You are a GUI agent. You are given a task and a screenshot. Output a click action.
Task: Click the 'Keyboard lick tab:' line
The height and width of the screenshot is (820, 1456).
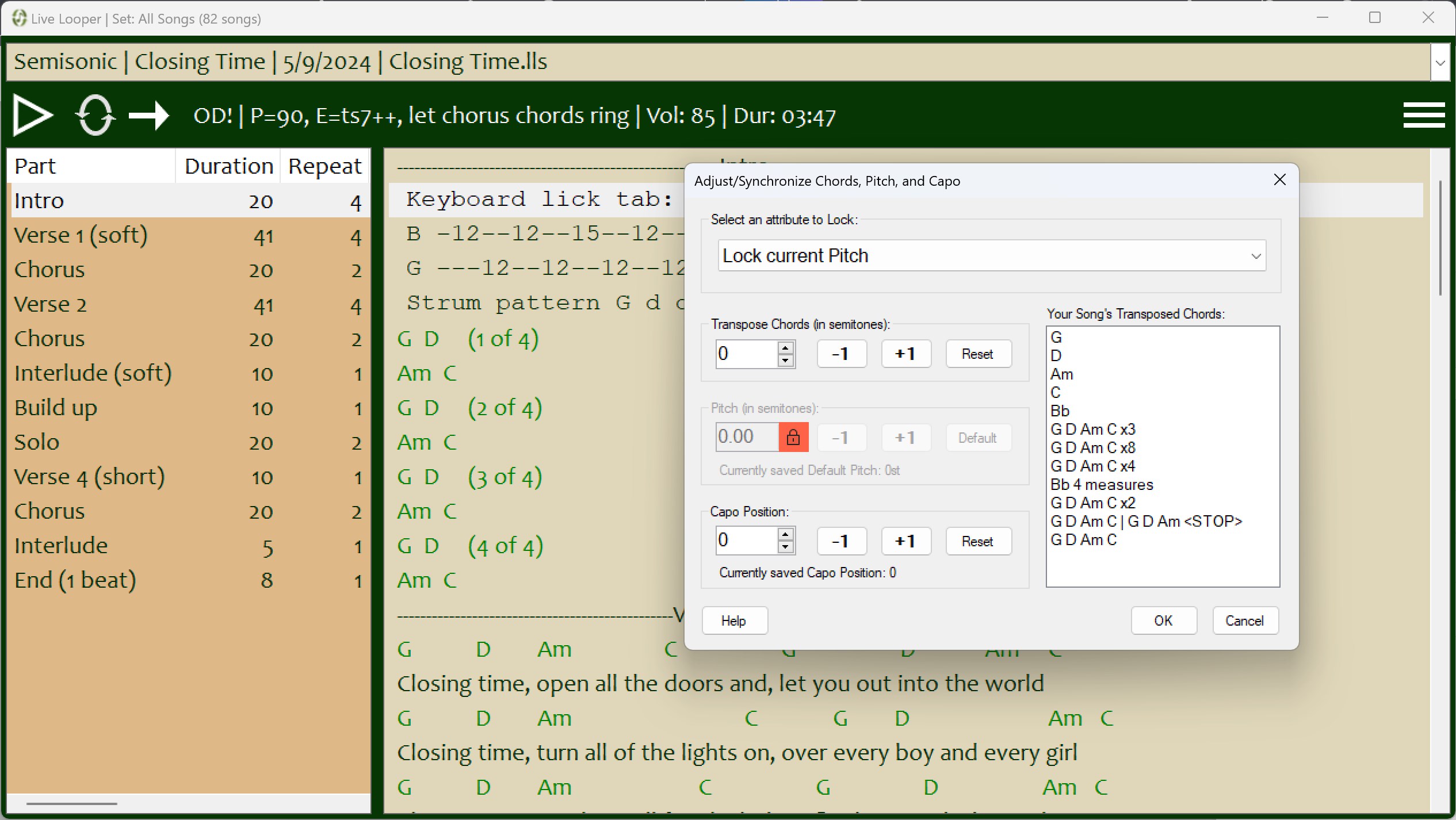539,200
